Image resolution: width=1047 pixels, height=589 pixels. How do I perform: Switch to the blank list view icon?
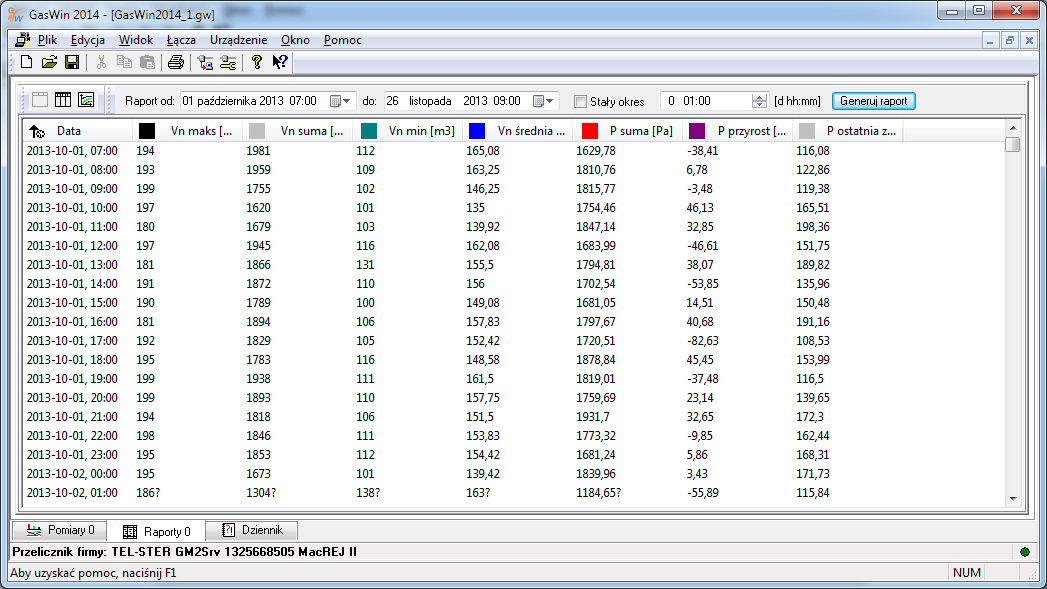pyautogui.click(x=40, y=100)
